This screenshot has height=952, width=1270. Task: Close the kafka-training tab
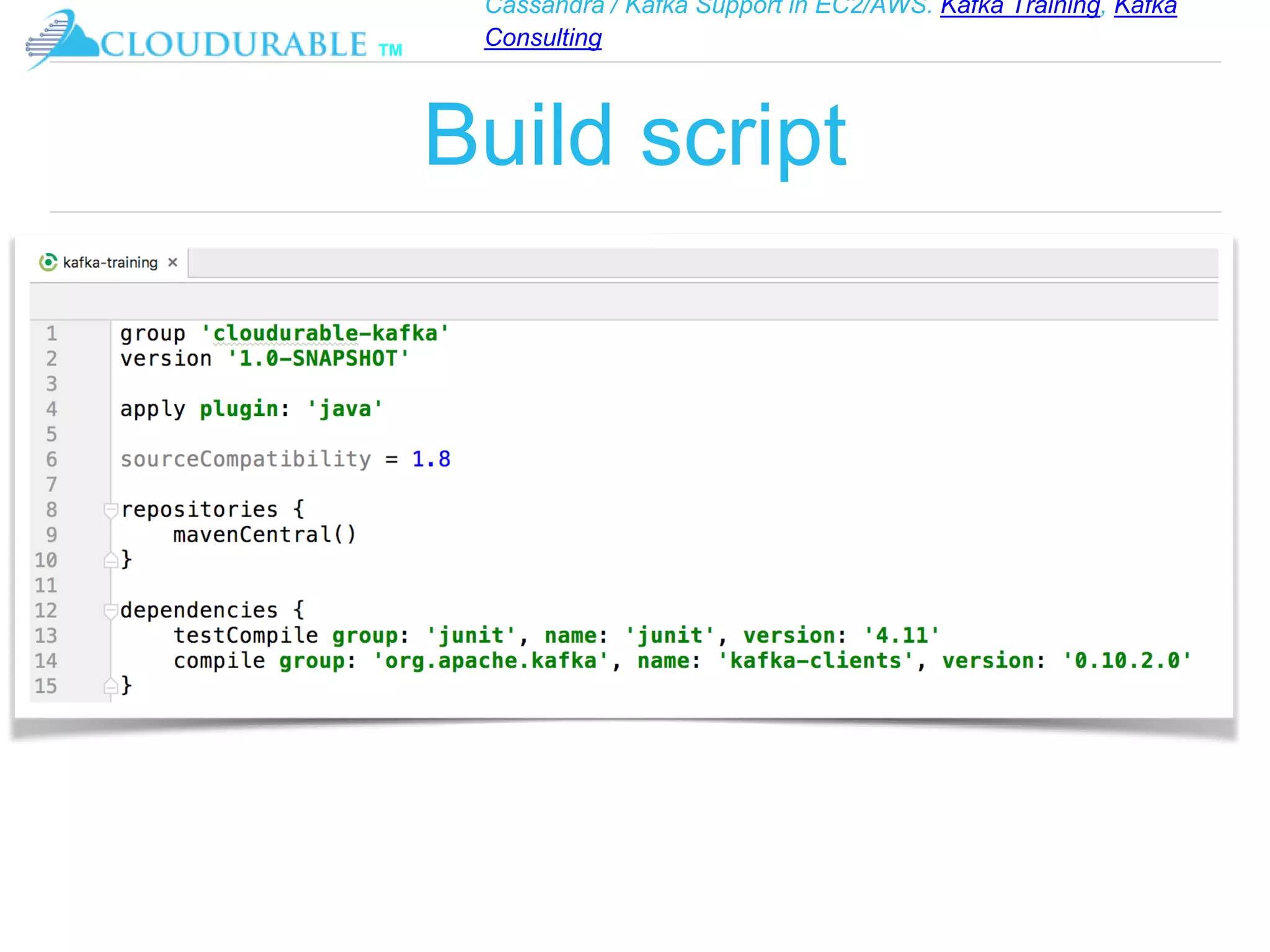(x=173, y=262)
